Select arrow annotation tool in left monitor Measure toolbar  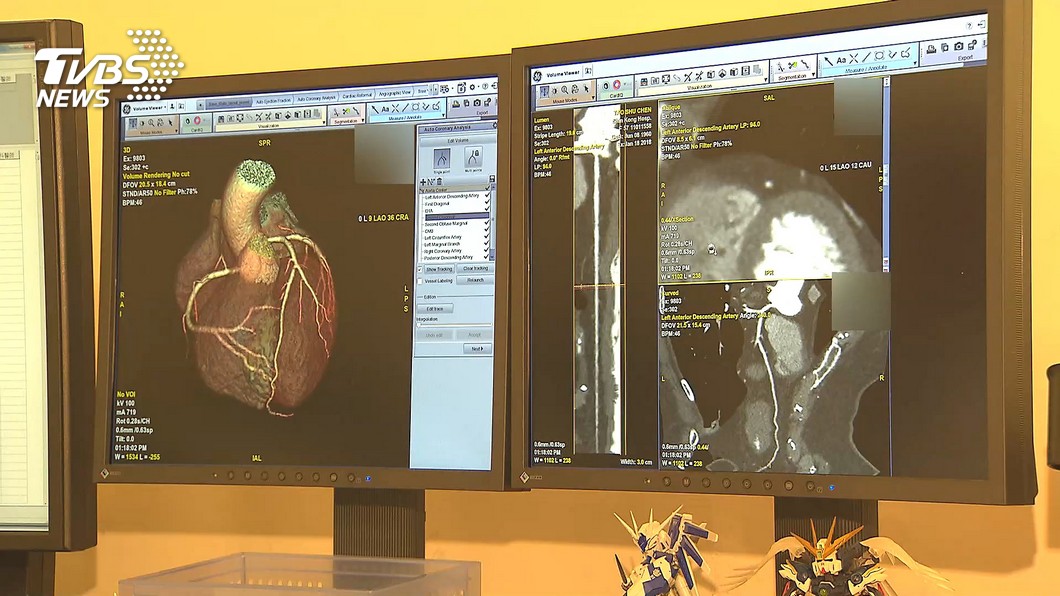375,109
